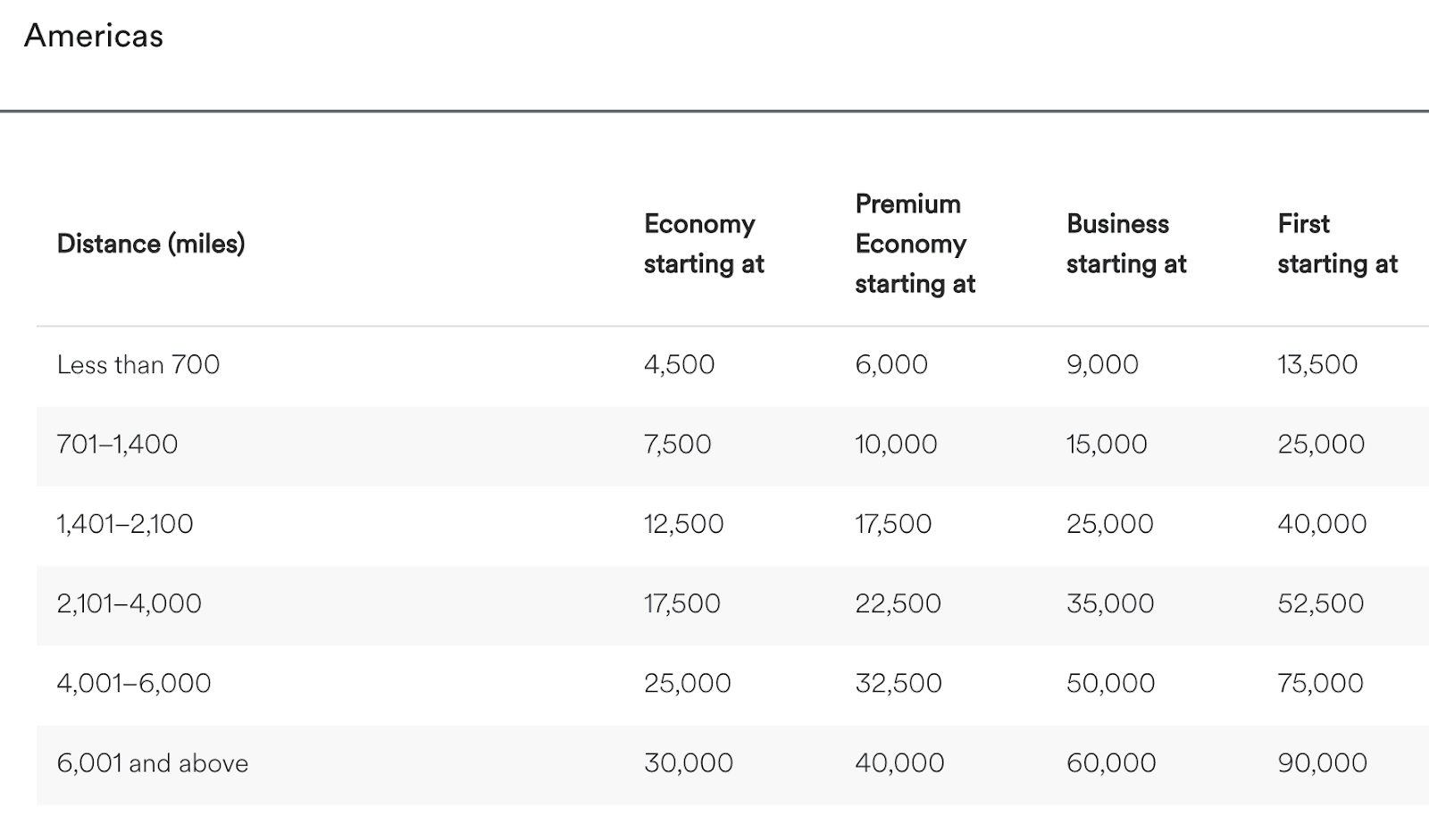The height and width of the screenshot is (840, 1429).
Task: Click the 10,000 Premium Economy price cell
Action: tap(896, 444)
